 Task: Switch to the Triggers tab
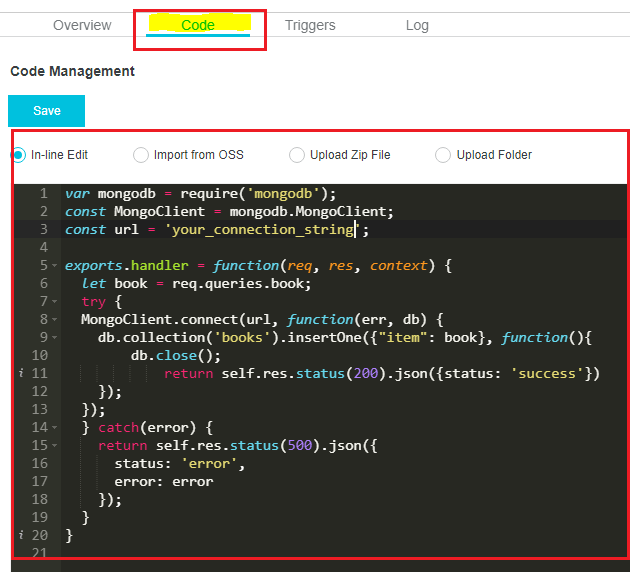(x=310, y=25)
